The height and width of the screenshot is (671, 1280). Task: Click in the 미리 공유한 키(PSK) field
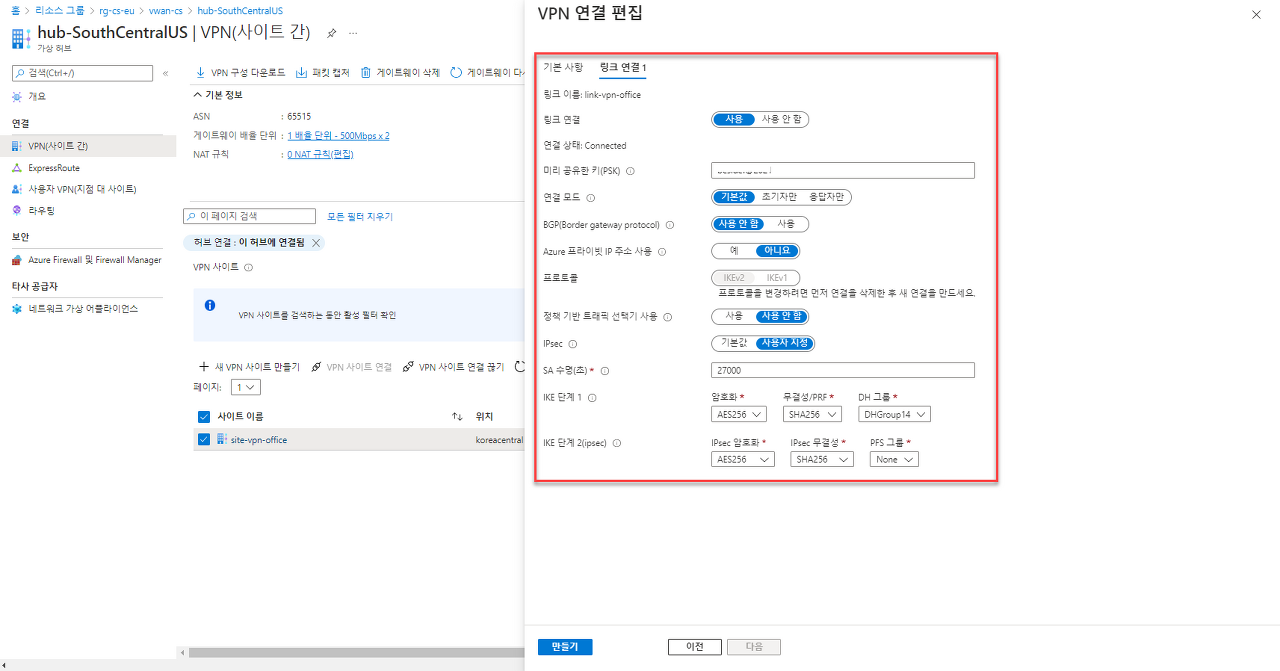point(843,170)
